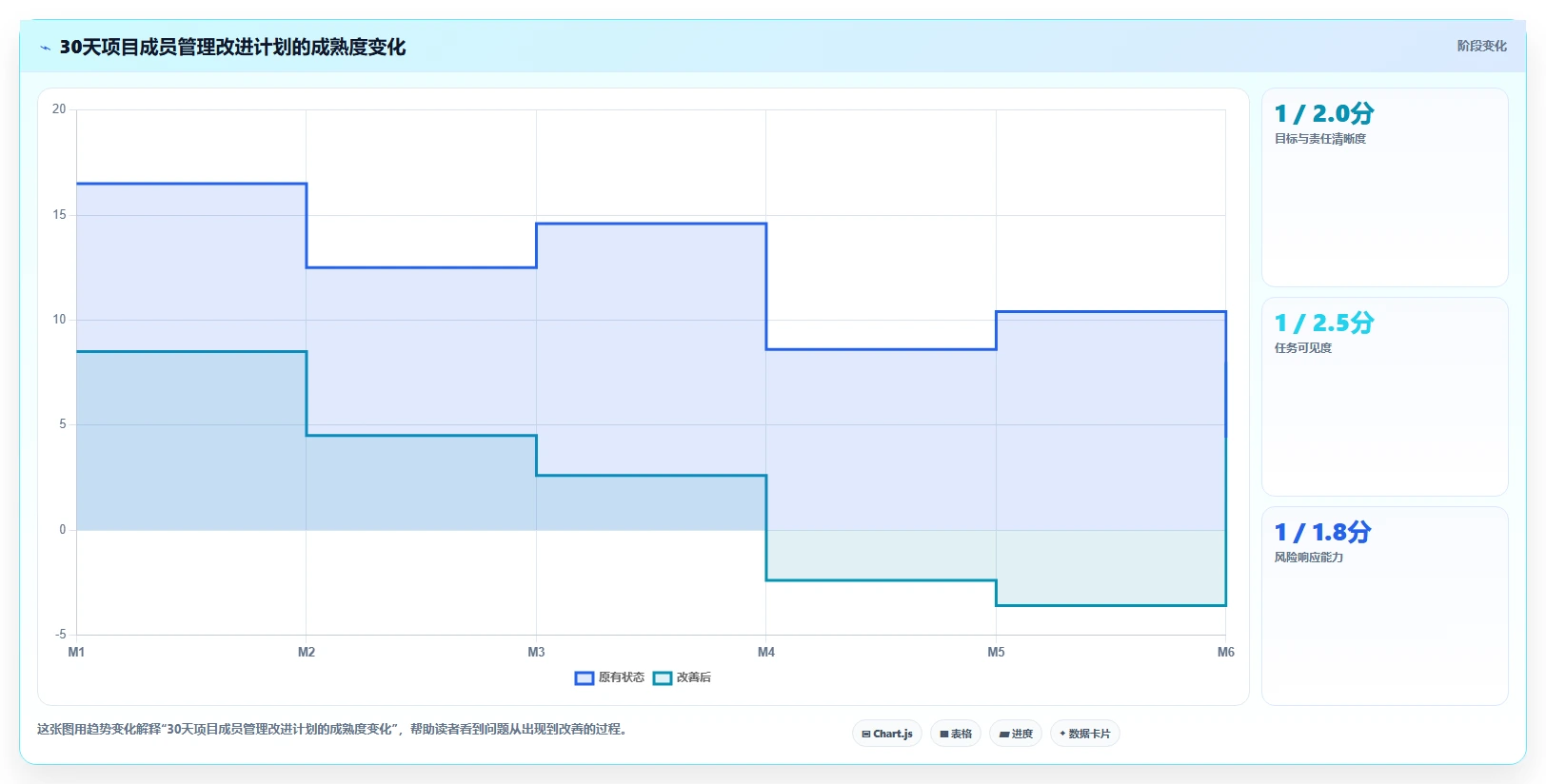Hide the 原有状态 dataset via legend label

[x=621, y=677]
